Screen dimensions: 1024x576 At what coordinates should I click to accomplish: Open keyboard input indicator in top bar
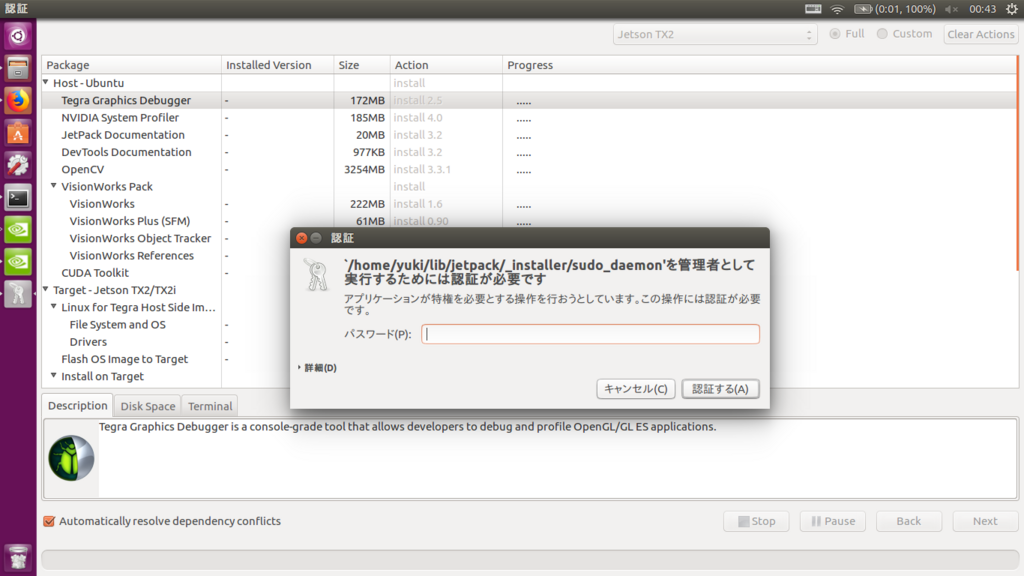click(813, 9)
